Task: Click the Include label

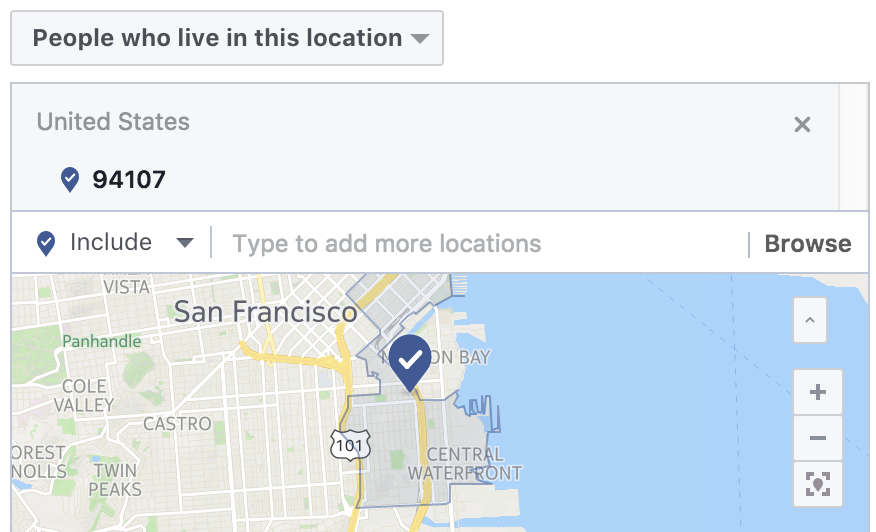Action: pos(111,243)
